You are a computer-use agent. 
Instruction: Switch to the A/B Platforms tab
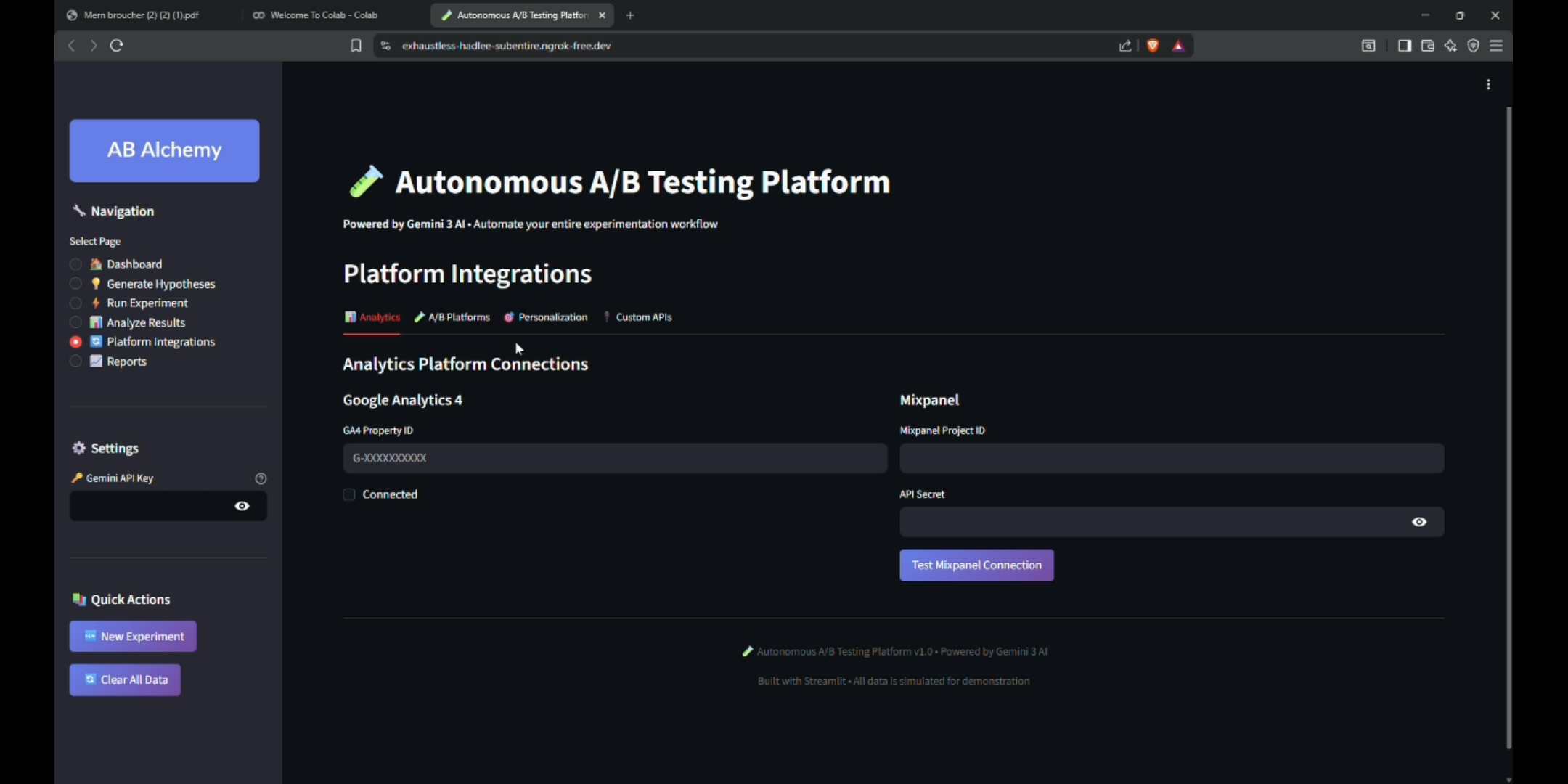pos(452,317)
